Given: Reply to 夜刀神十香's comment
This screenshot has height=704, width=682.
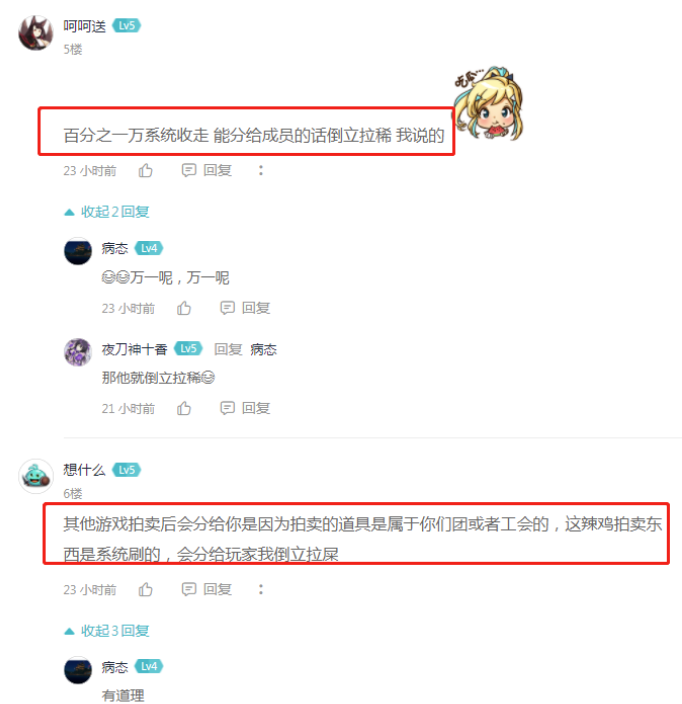Looking at the screenshot, I should point(245,409).
